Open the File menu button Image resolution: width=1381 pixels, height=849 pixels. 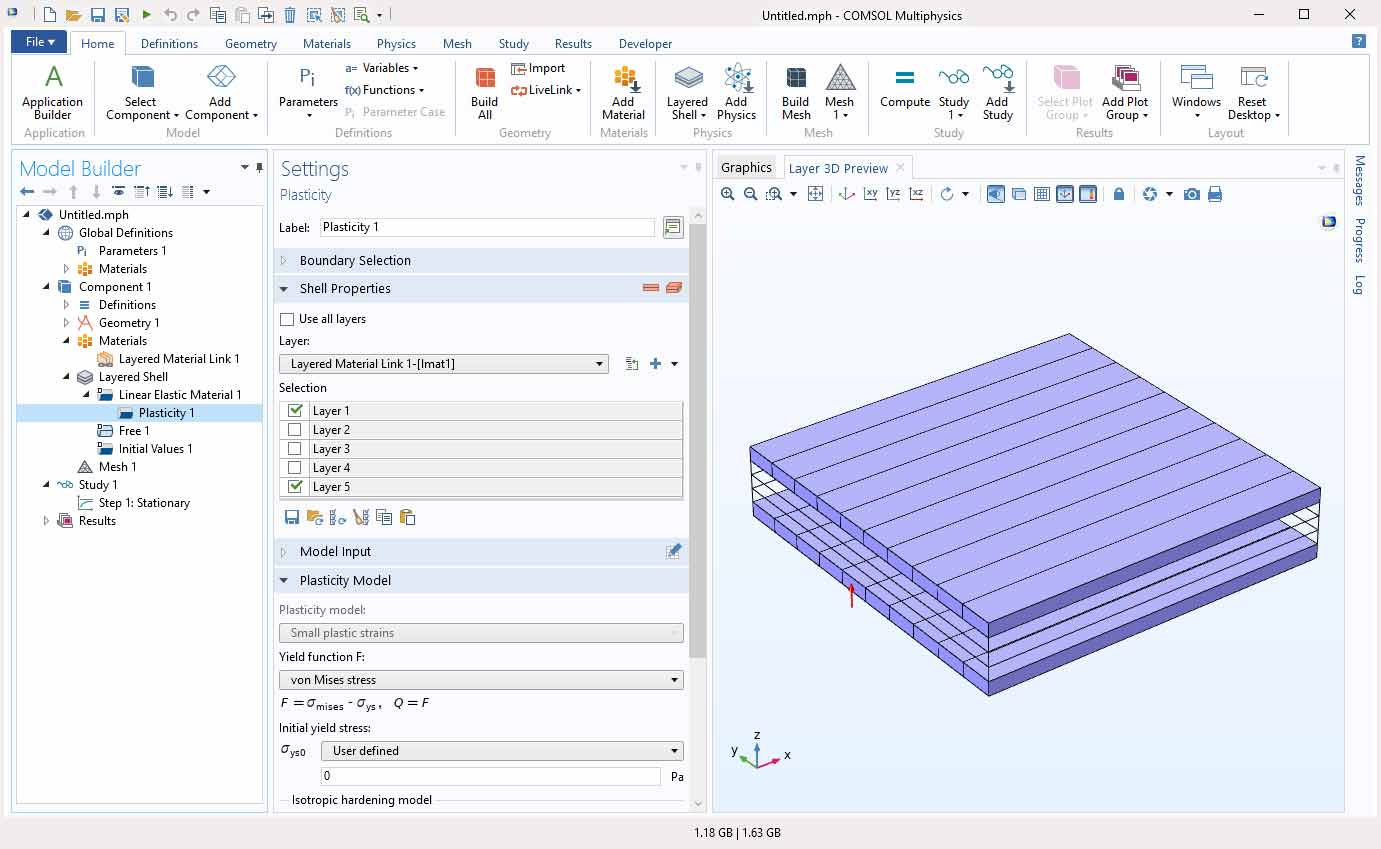tap(40, 42)
